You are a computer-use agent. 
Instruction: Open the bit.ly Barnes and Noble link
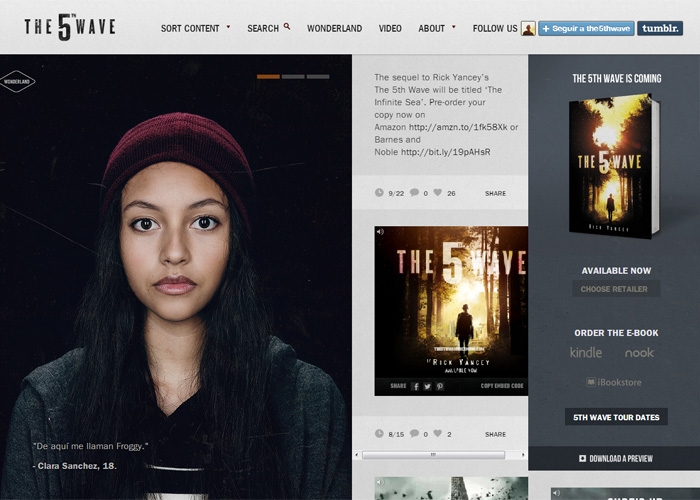click(x=446, y=152)
